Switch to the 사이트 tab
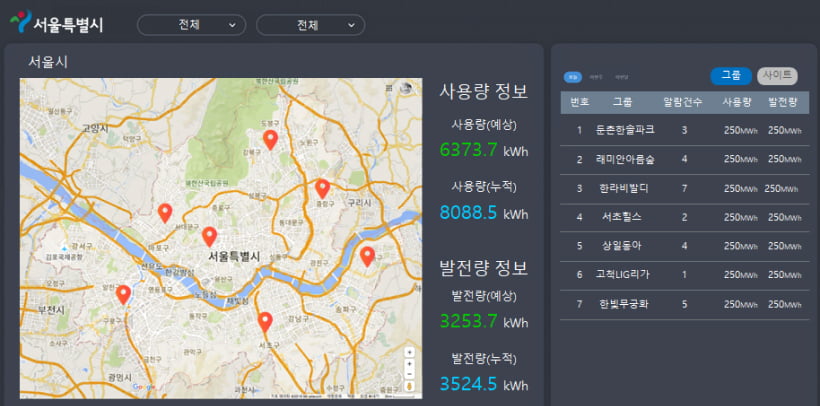This screenshot has width=820, height=406. coord(777,76)
